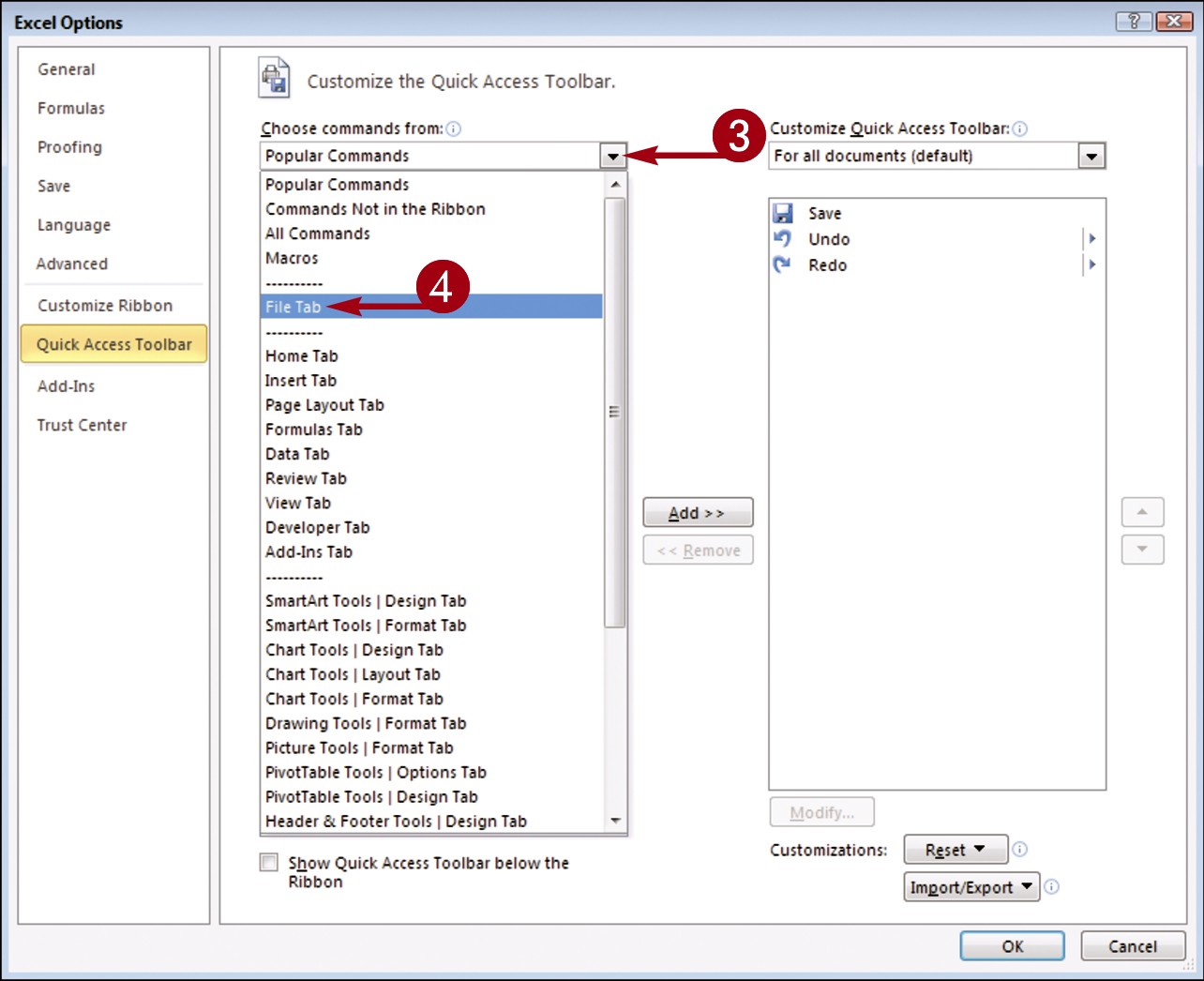The width and height of the screenshot is (1204, 981).
Task: Open the Choose commands from dropdown
Action: pos(613,156)
